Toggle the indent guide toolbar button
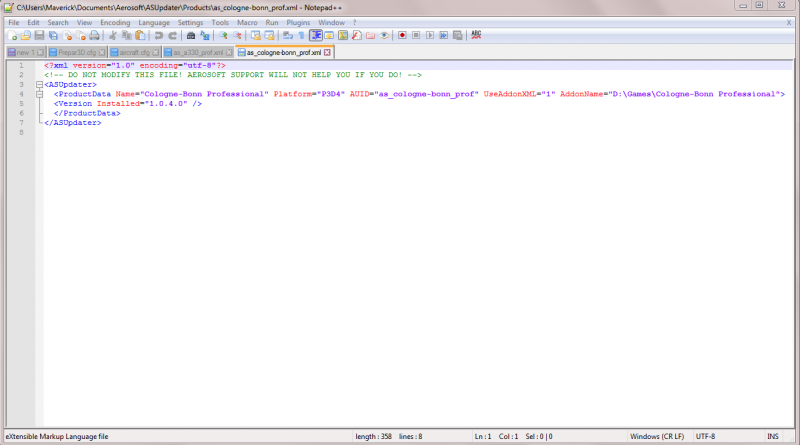 pos(316,35)
